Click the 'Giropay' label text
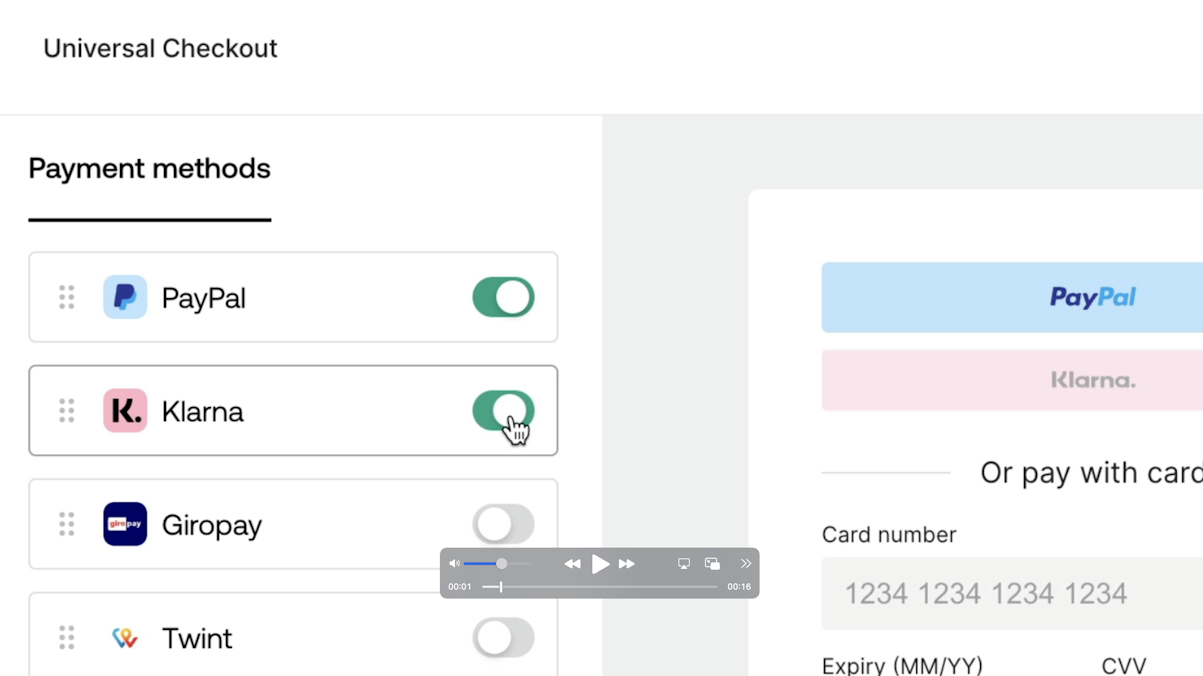This screenshot has width=1203, height=676. (x=212, y=525)
